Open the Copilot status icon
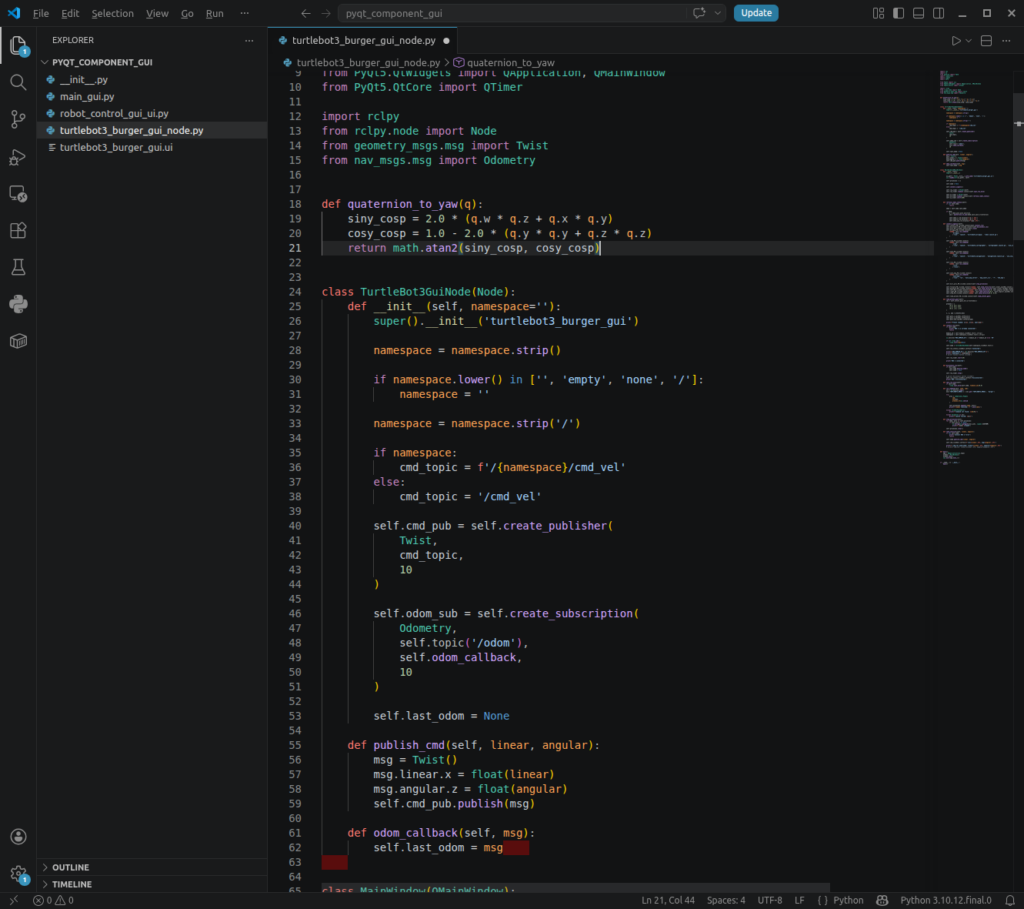This screenshot has width=1024, height=909. click(x=882, y=901)
